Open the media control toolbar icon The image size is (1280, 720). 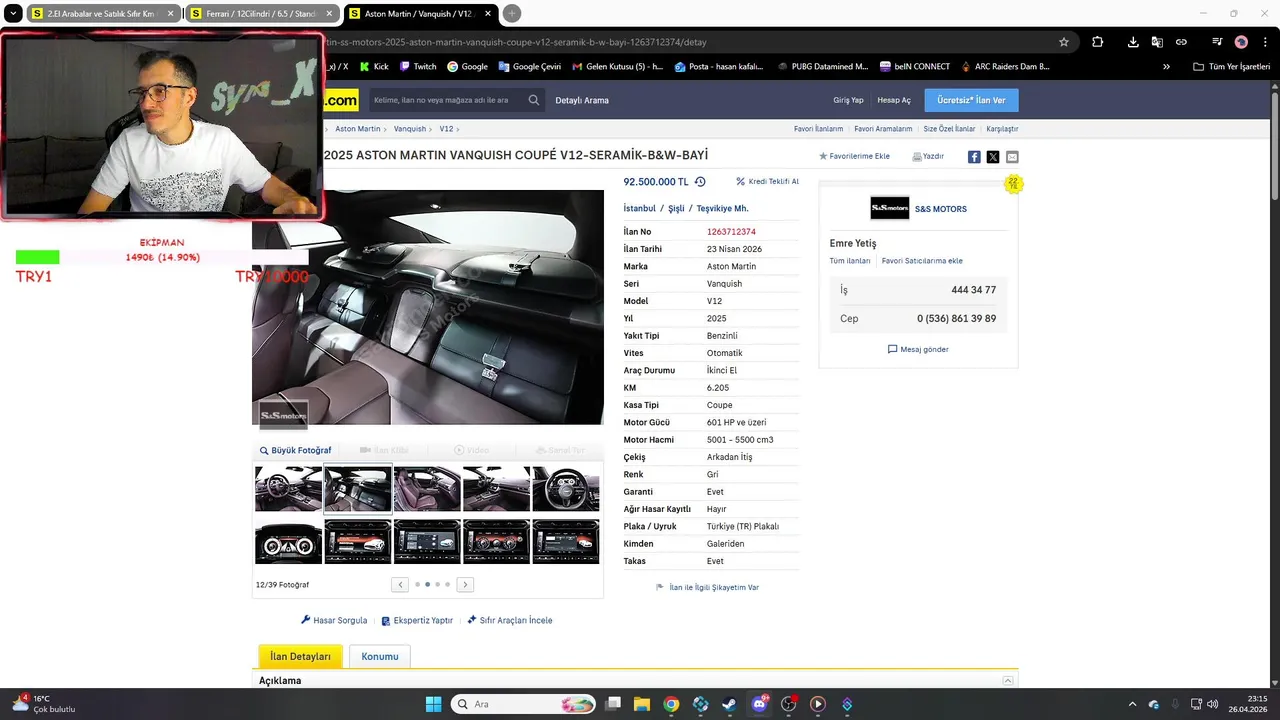click(x=1217, y=42)
